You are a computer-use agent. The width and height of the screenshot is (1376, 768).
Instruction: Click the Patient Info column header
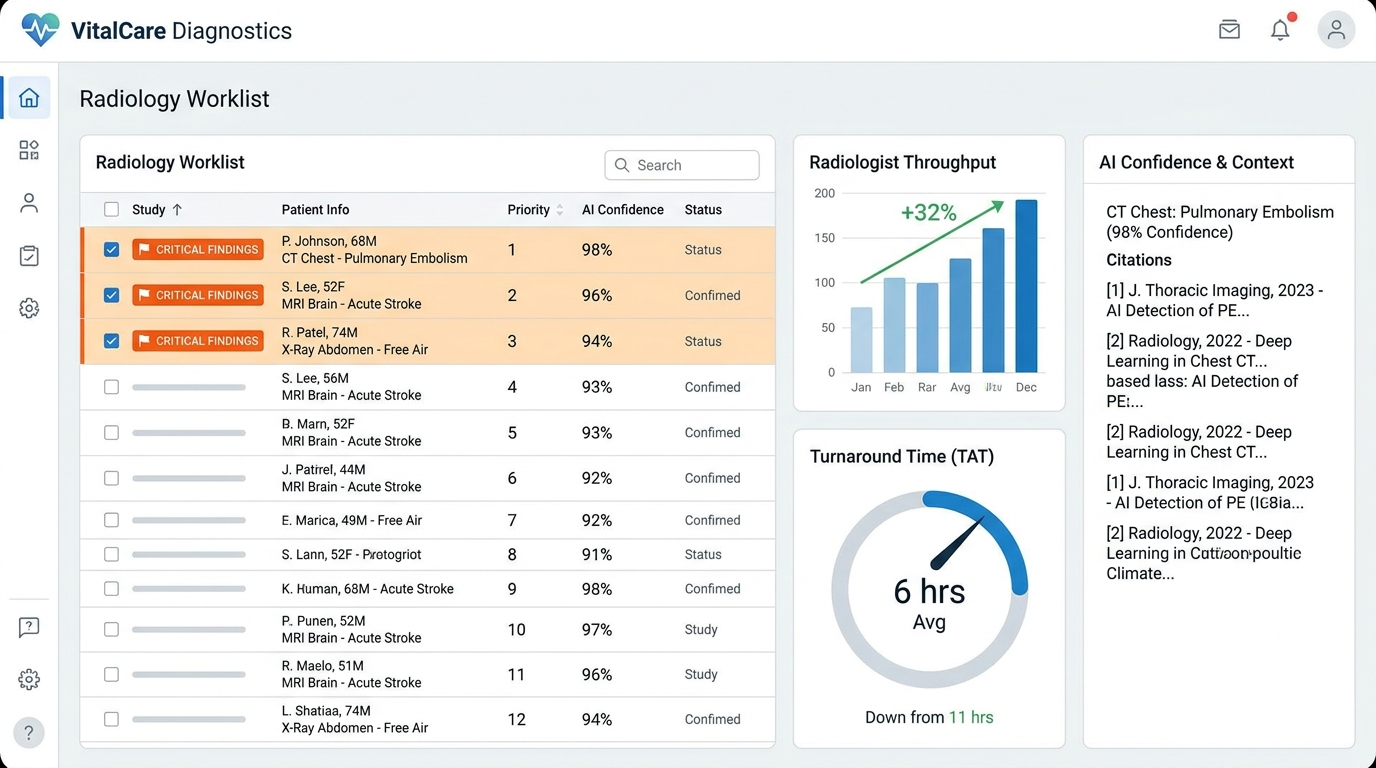click(x=315, y=210)
